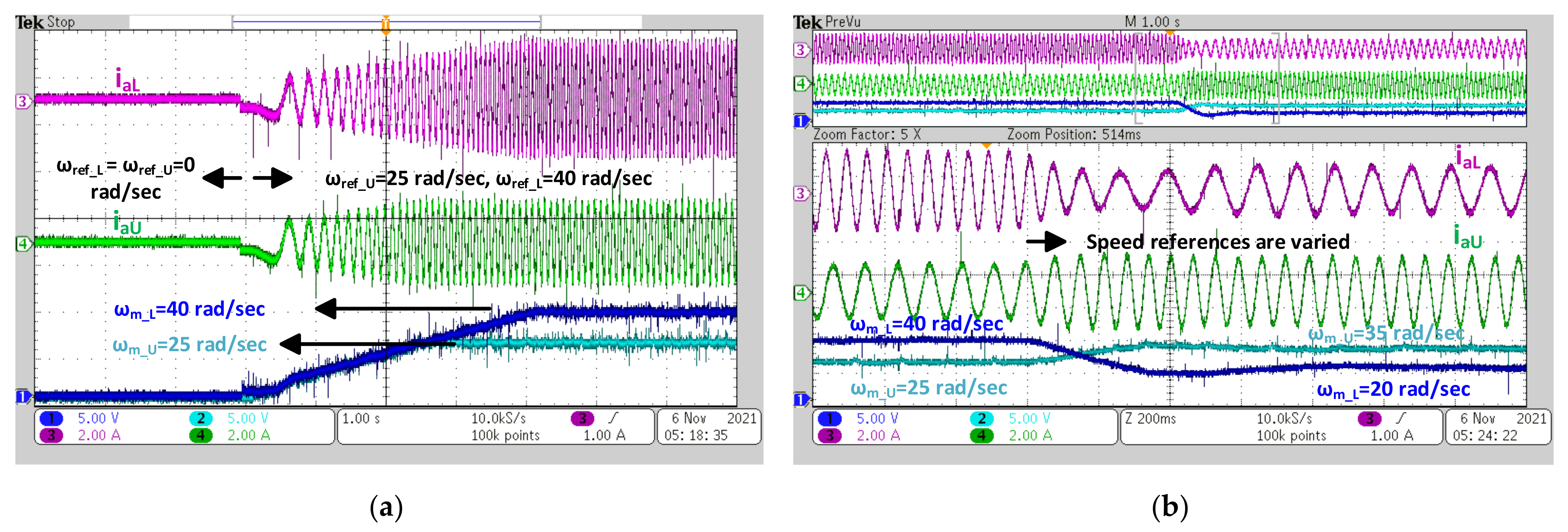The width and height of the screenshot is (1568, 532).
Task: Click trigger source 3 badge in right readout
Action: pyautogui.click(x=1369, y=419)
